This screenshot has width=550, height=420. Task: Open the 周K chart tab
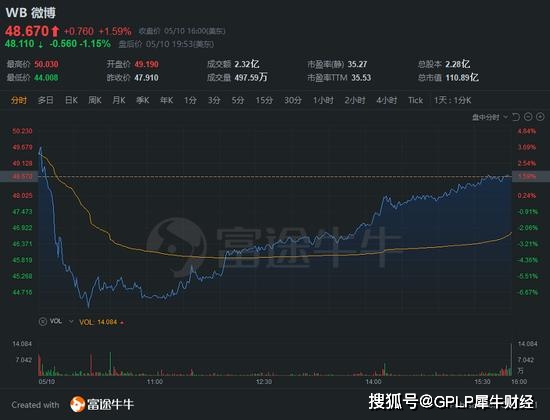point(95,100)
